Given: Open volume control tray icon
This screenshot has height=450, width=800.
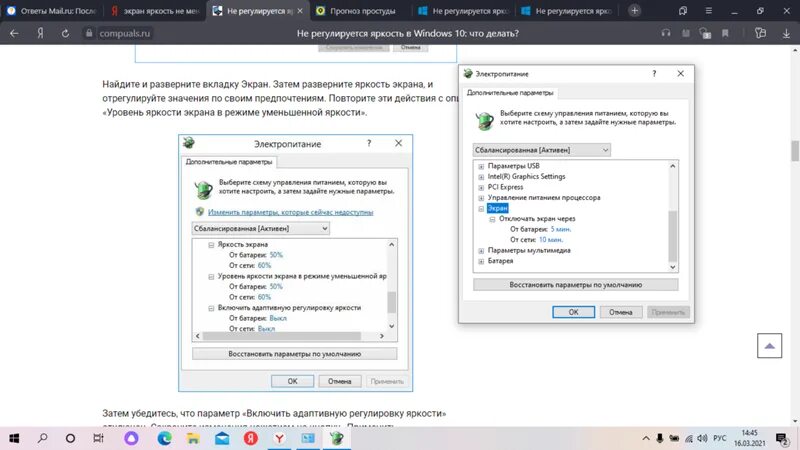Looking at the screenshot, I should (703, 438).
